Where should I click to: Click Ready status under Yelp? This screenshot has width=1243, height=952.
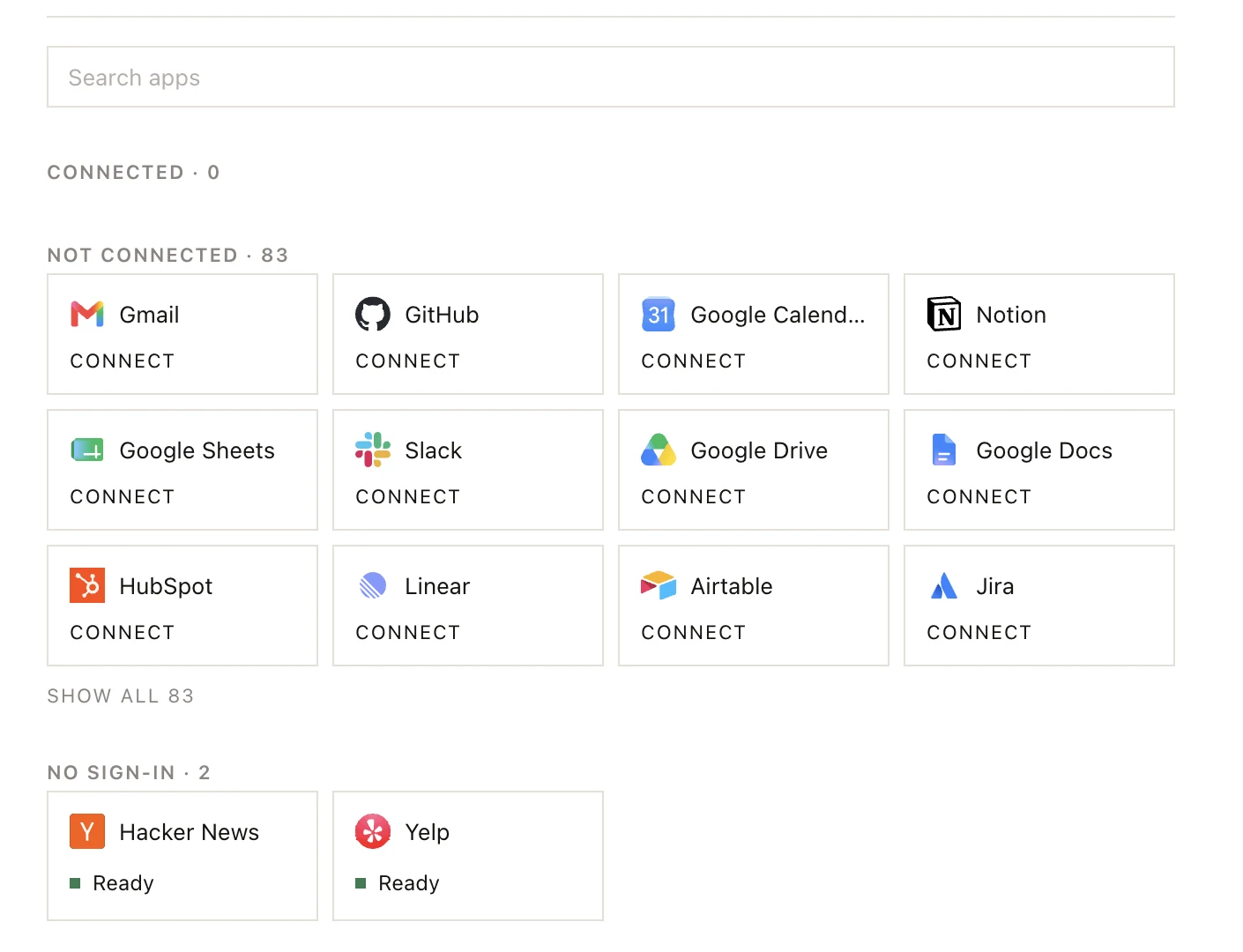click(x=409, y=883)
